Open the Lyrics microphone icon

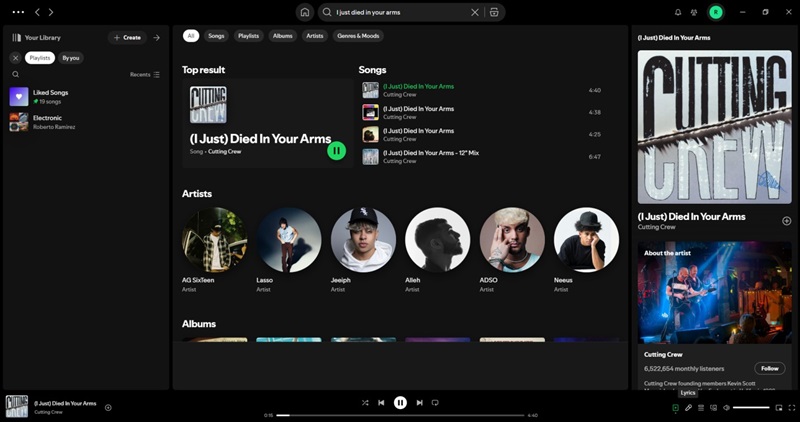688,408
